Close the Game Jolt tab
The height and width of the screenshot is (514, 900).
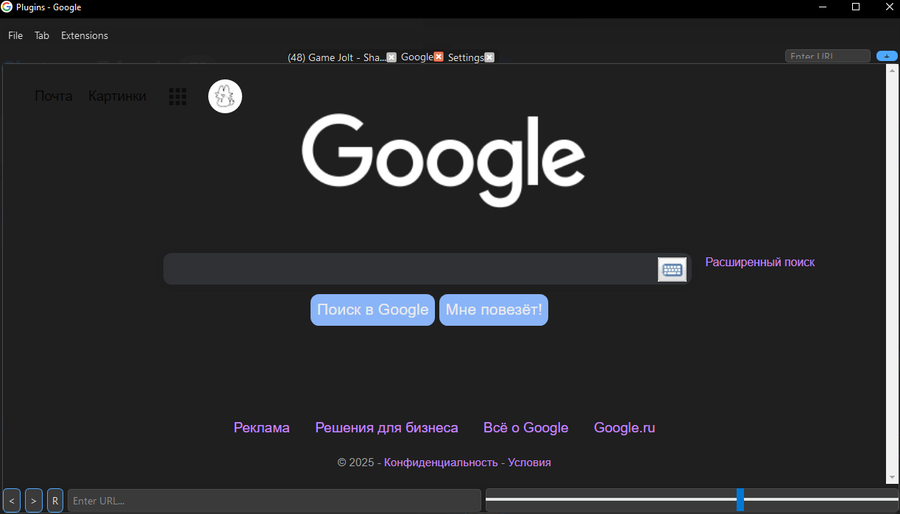point(391,57)
